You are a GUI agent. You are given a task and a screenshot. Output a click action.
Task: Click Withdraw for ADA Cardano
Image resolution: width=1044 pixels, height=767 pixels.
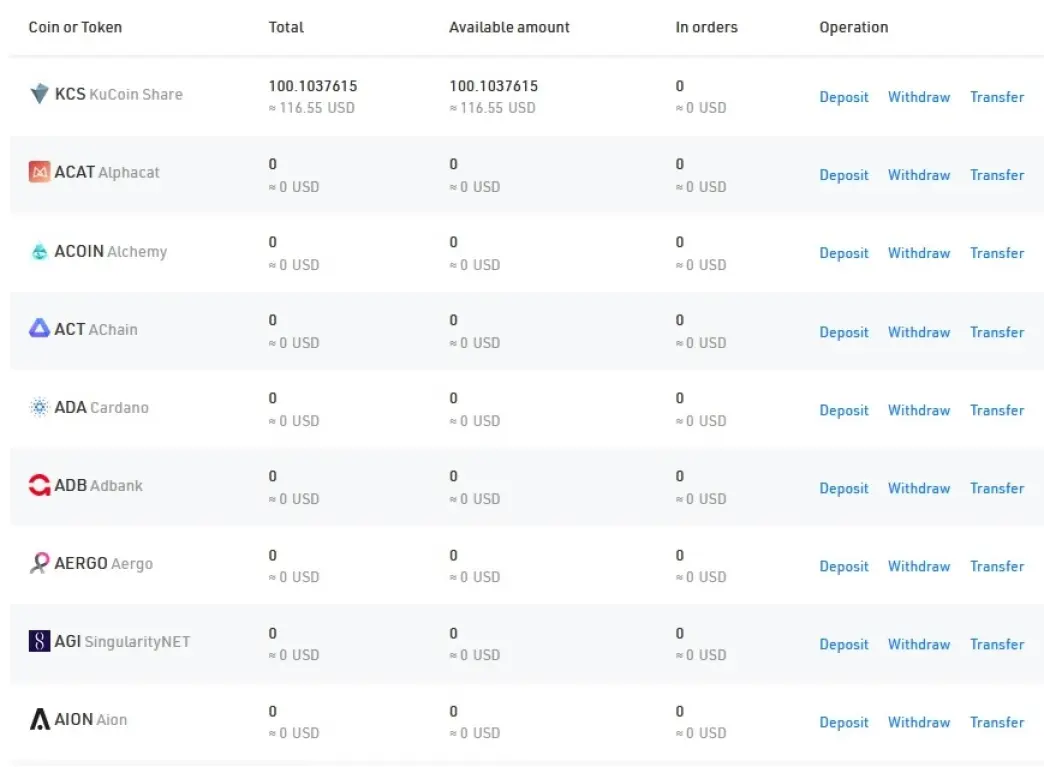[919, 410]
